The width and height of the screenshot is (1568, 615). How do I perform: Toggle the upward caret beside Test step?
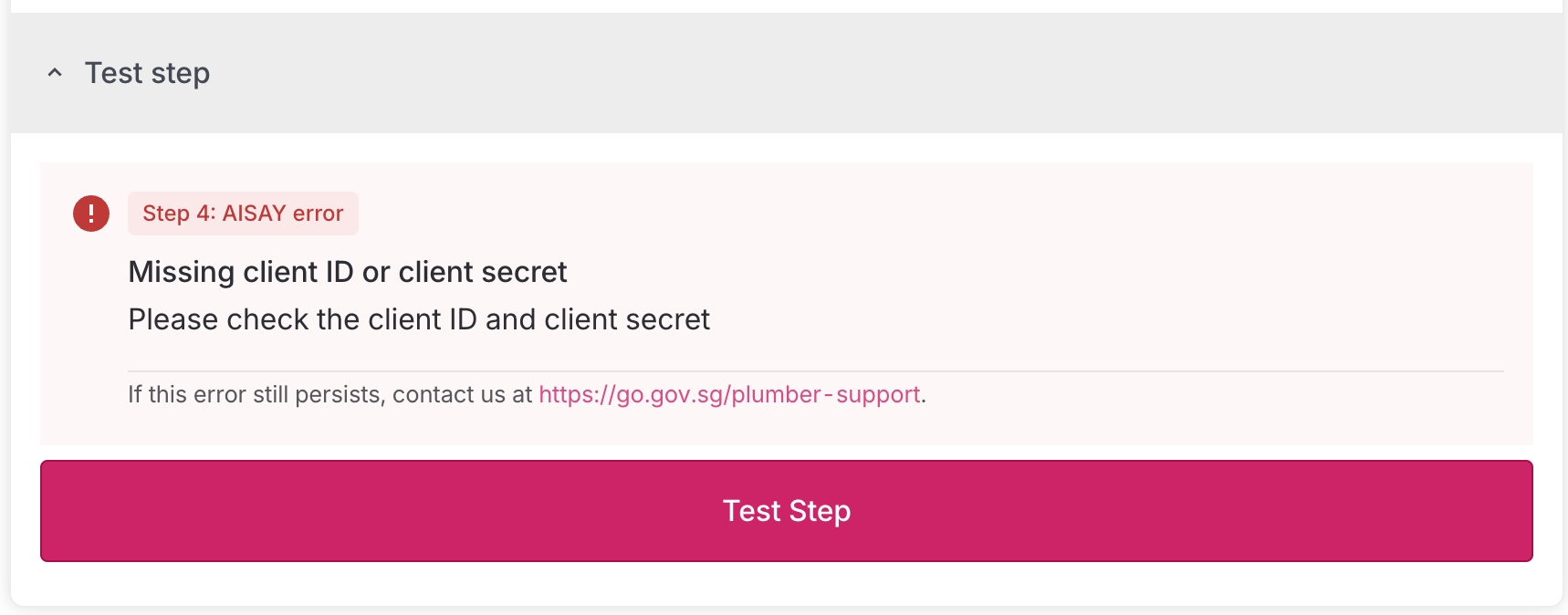pos(55,73)
